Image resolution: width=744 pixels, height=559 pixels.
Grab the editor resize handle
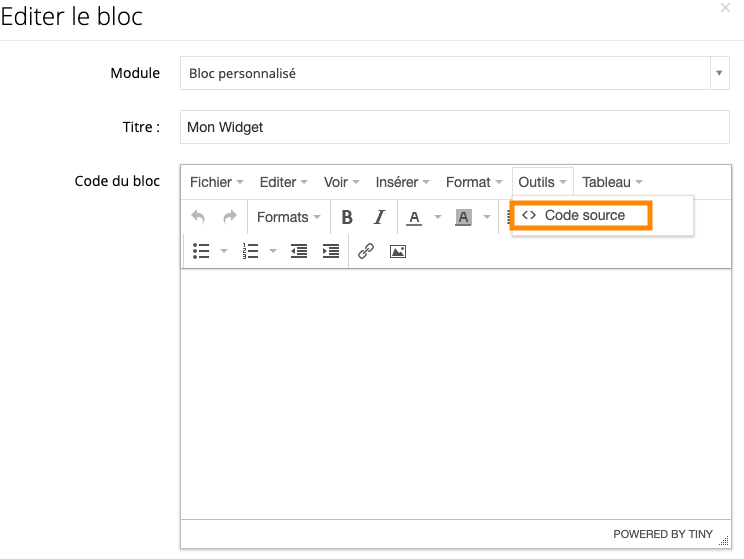(724, 540)
